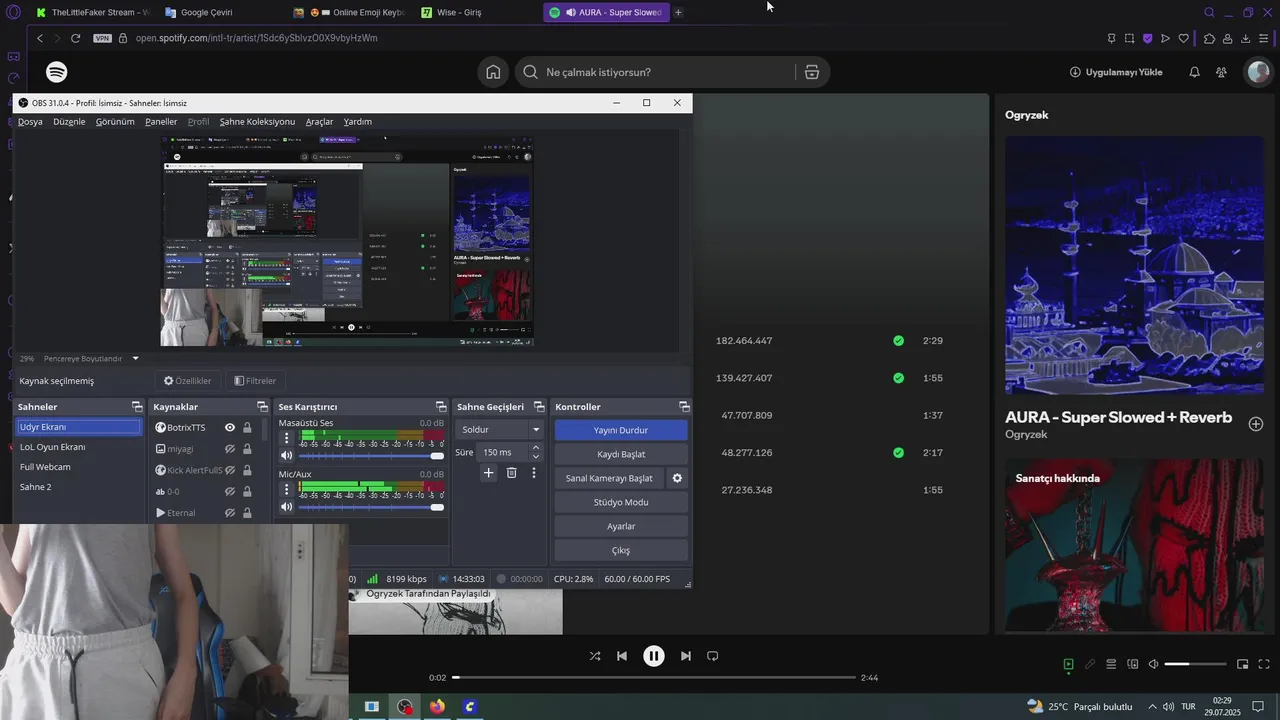Reload the browser page

(x=75, y=38)
